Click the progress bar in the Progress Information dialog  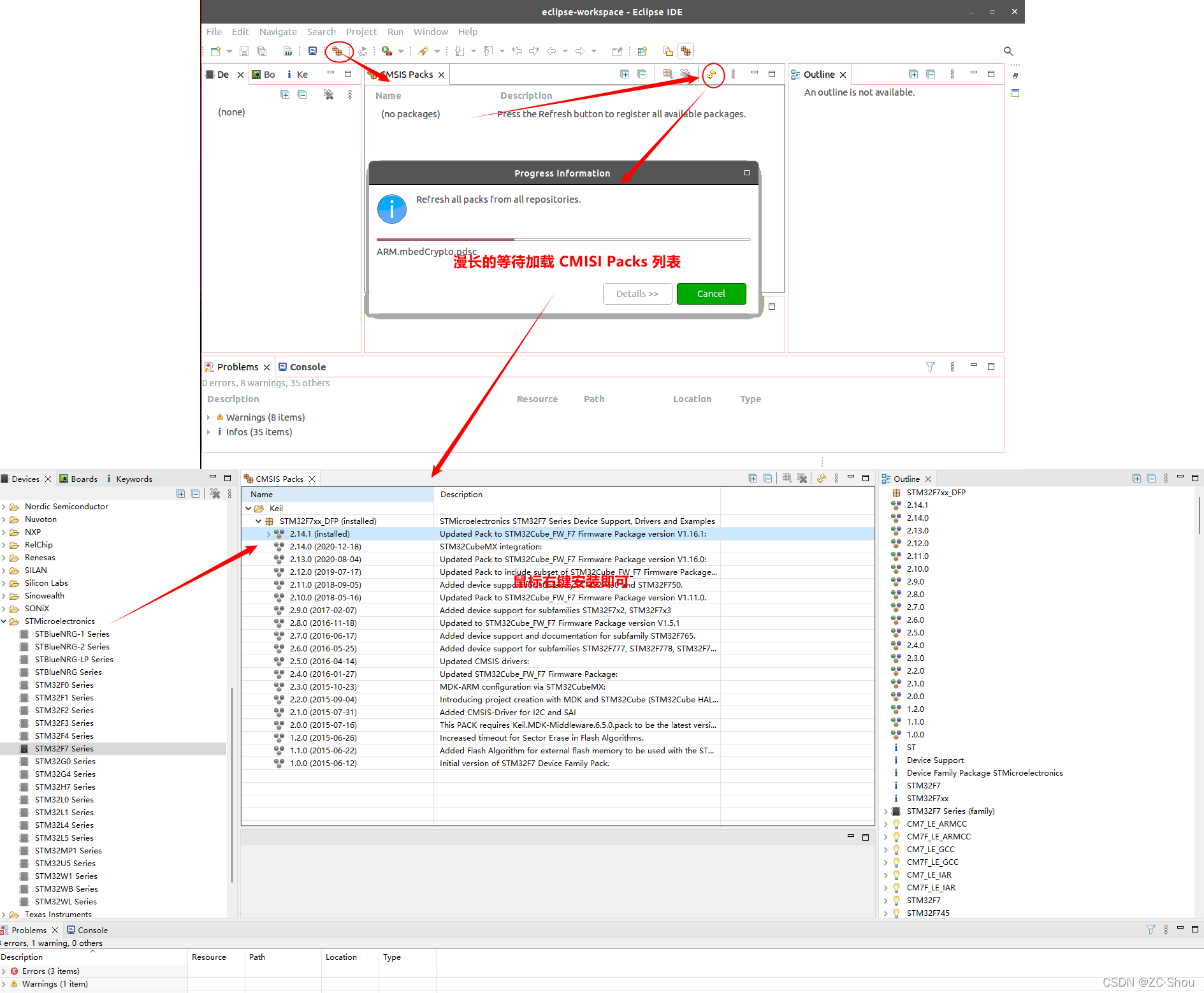563,240
